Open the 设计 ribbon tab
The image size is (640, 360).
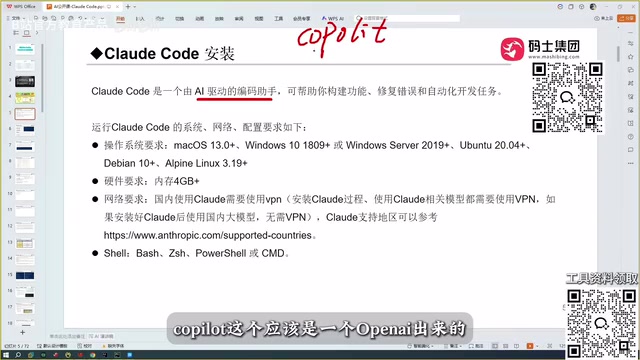160,19
